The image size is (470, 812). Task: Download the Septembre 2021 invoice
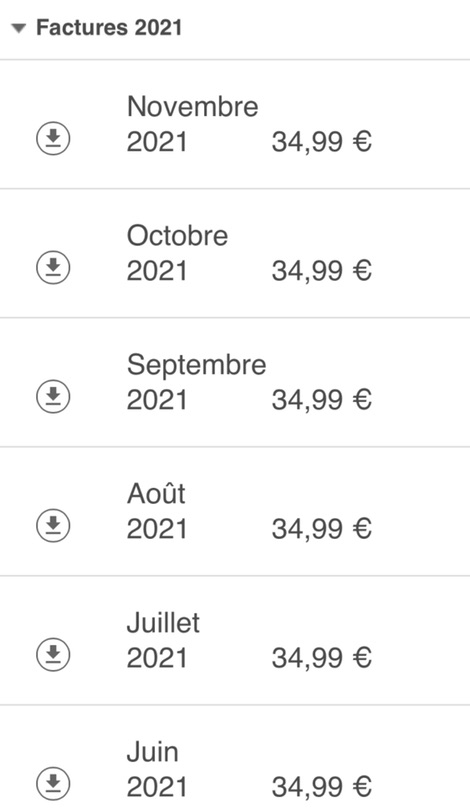coord(53,396)
